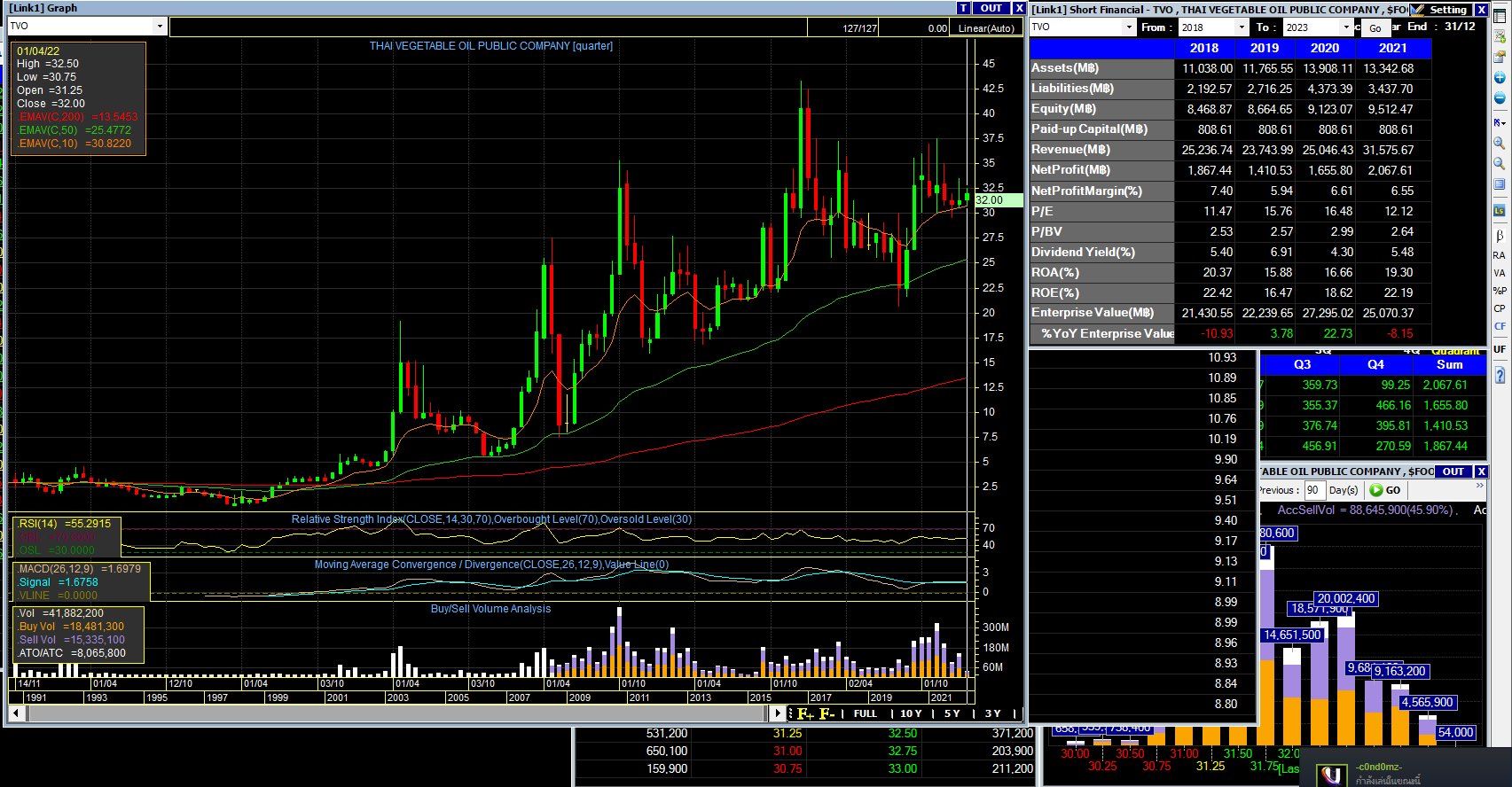Click the EMAV(C,200) legend entry
The height and width of the screenshot is (787, 1512).
[x=77, y=117]
